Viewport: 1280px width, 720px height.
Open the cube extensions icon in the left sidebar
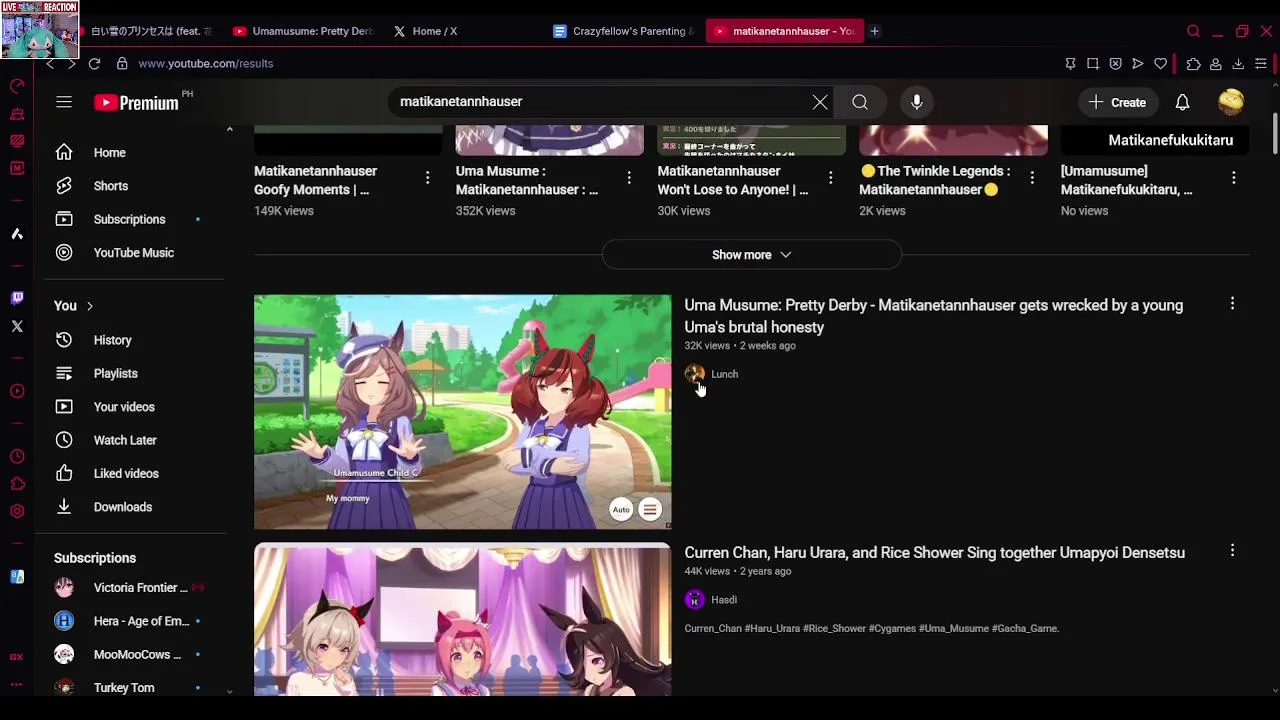point(17,484)
